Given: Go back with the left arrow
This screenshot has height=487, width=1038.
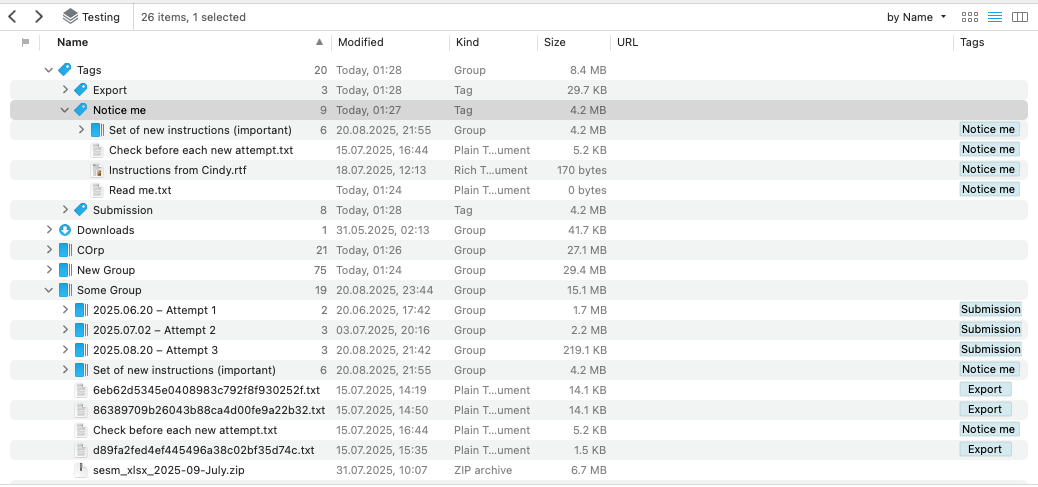Looking at the screenshot, I should 13,17.
